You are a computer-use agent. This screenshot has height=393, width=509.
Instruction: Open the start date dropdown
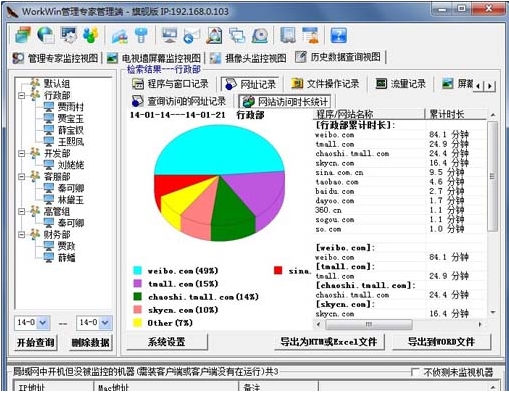pos(43,322)
